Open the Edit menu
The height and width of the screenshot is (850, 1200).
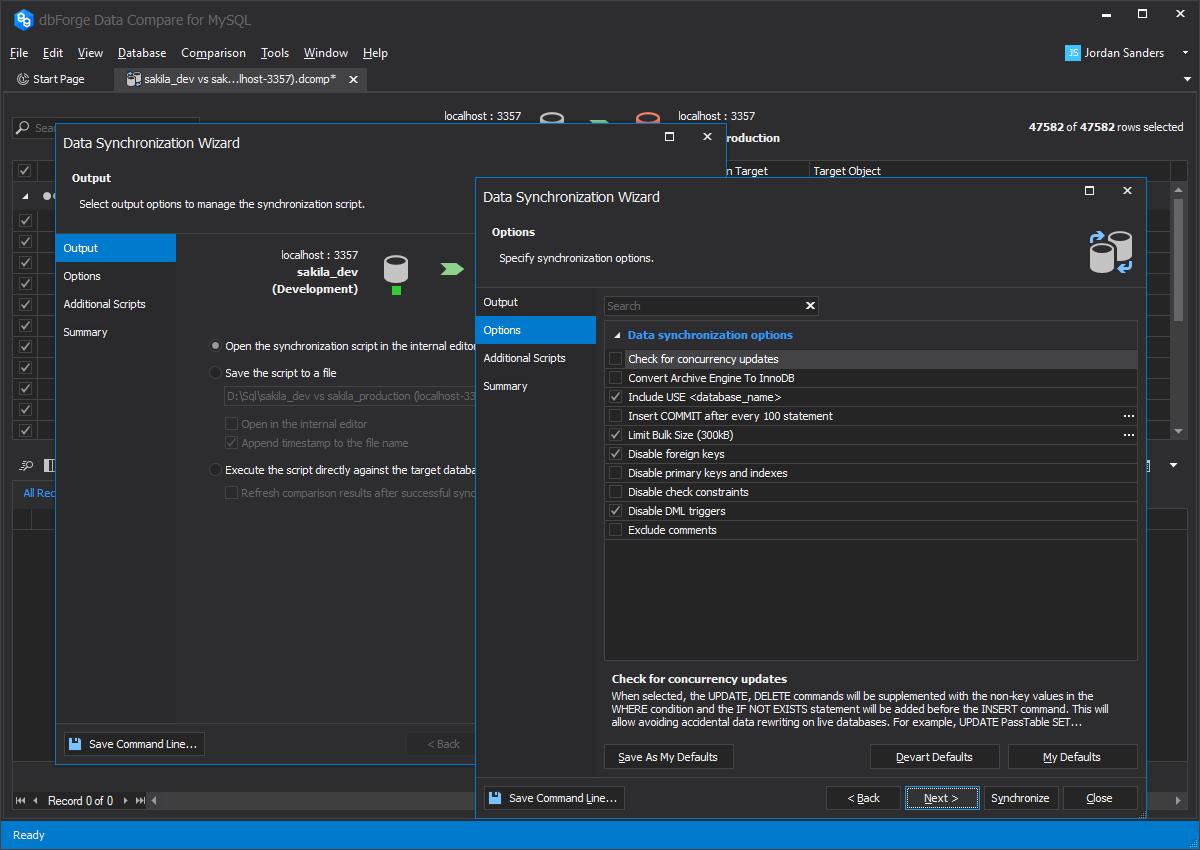pos(53,53)
